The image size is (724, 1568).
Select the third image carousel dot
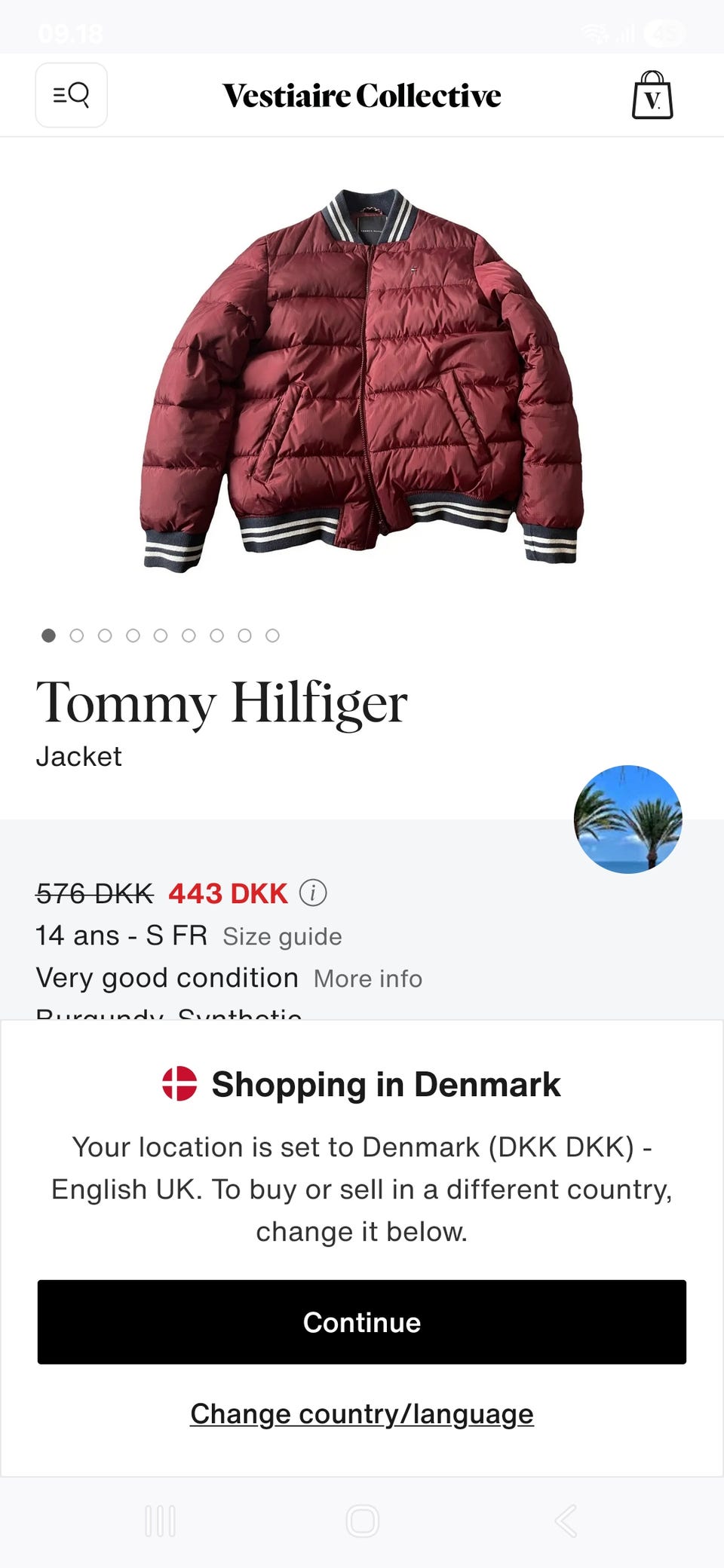tap(105, 635)
